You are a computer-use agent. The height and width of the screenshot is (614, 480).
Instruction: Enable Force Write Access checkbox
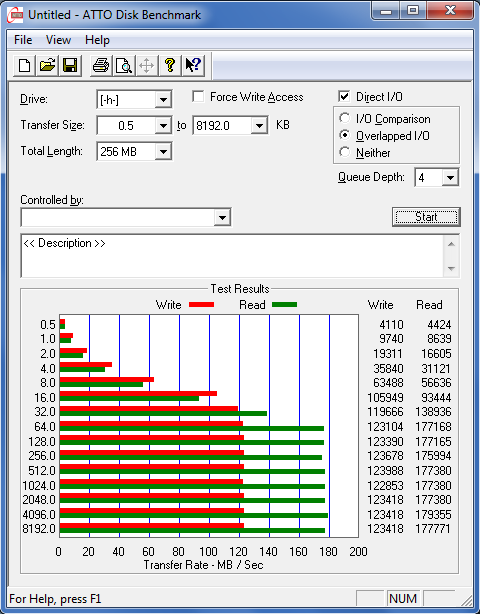[198, 97]
